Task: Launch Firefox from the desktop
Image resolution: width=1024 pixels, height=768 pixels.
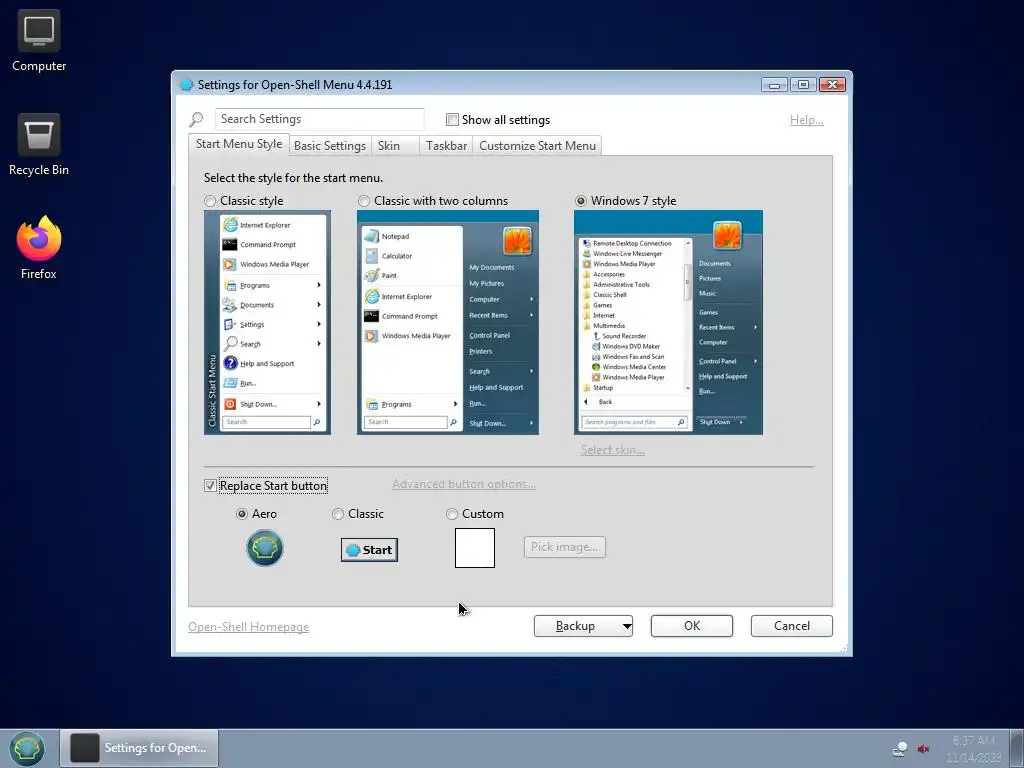Action: 39,248
